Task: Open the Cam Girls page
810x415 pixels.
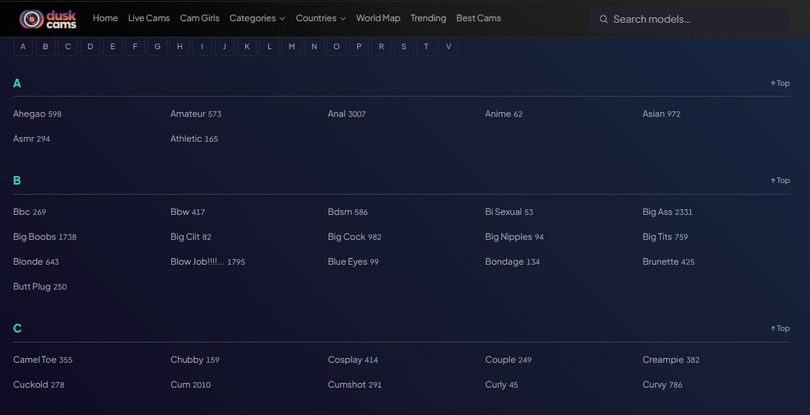Action: click(199, 18)
